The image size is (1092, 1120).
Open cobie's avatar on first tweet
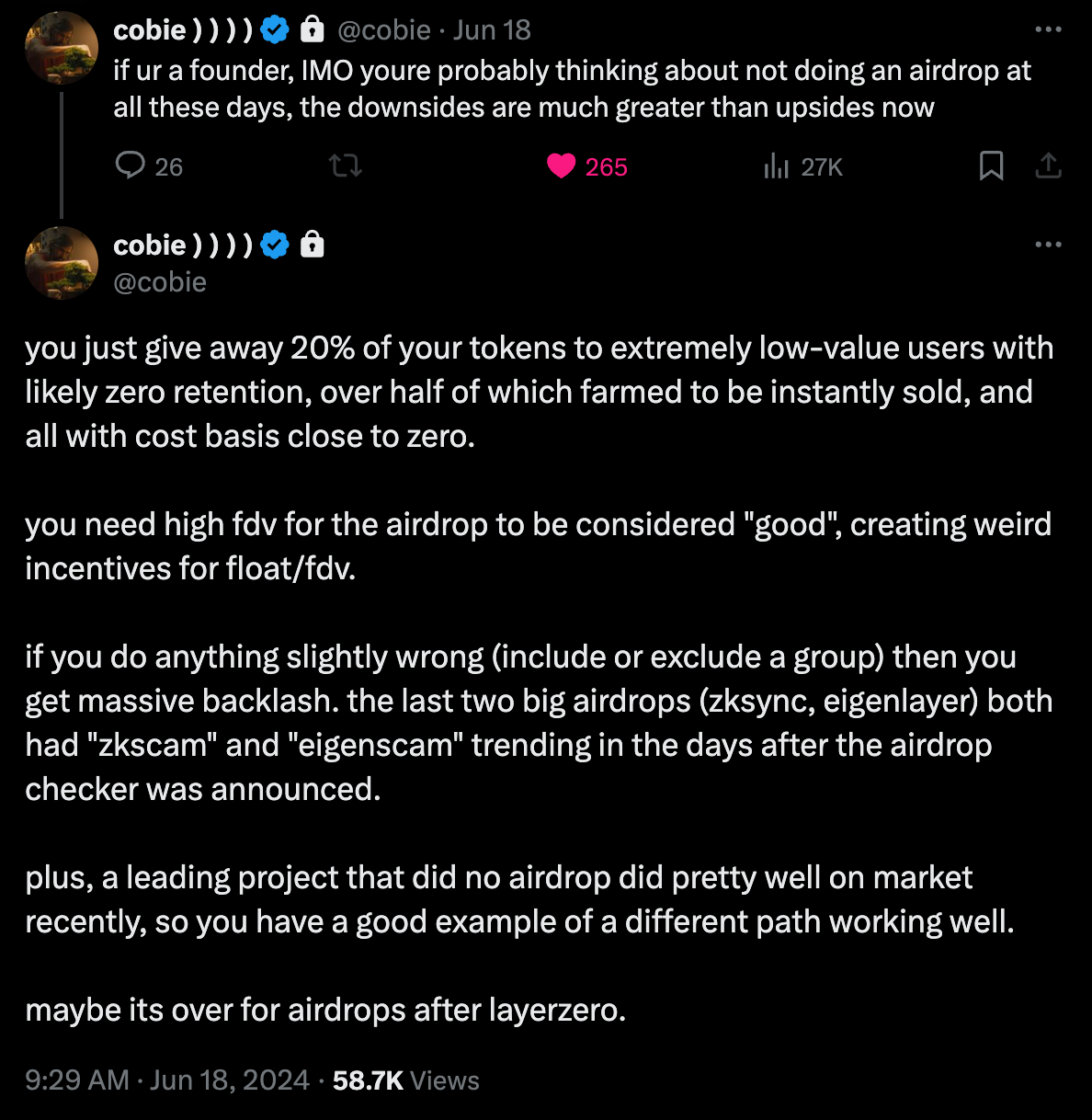point(62,48)
